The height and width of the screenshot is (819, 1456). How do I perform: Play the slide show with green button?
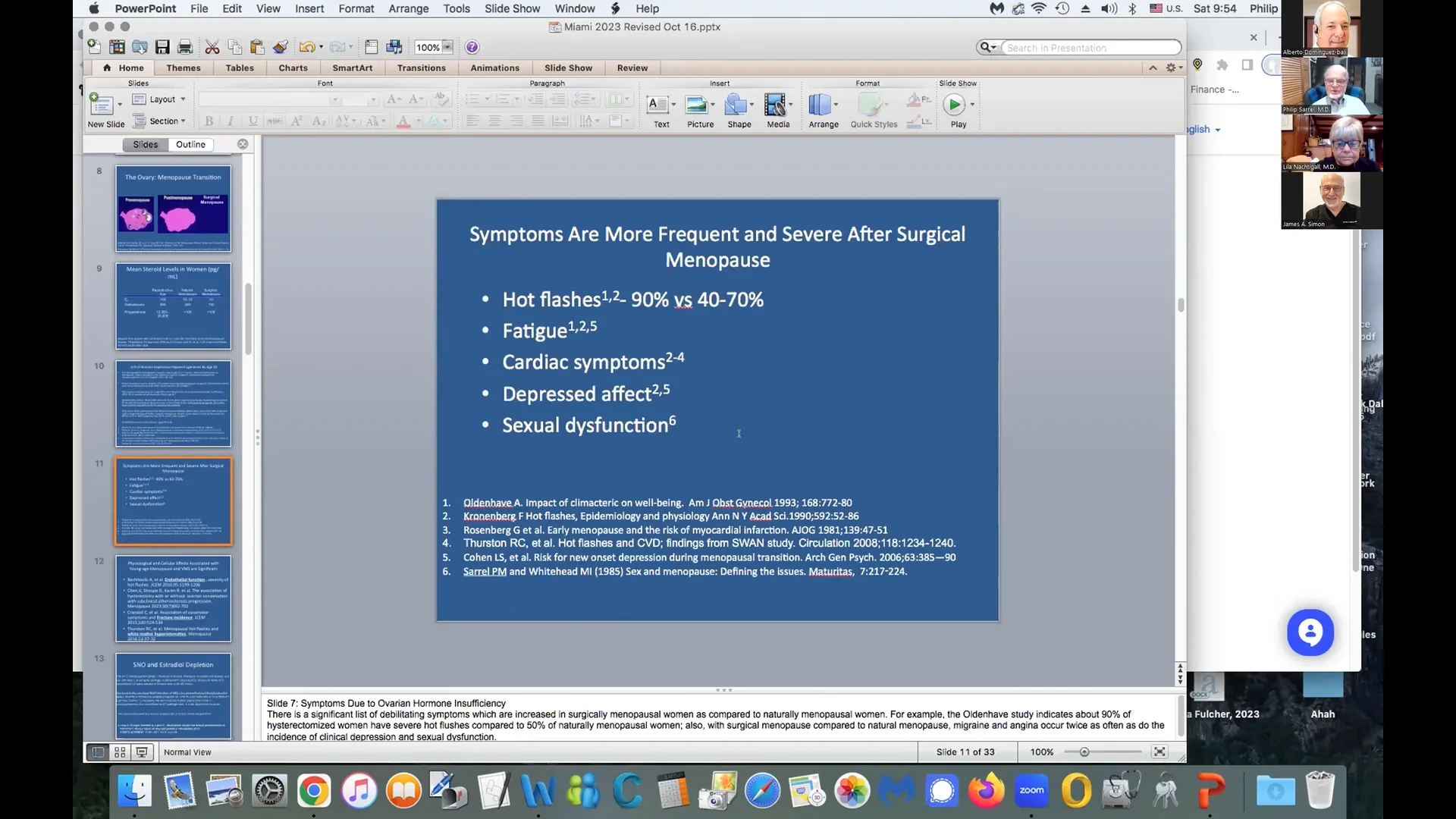point(955,105)
